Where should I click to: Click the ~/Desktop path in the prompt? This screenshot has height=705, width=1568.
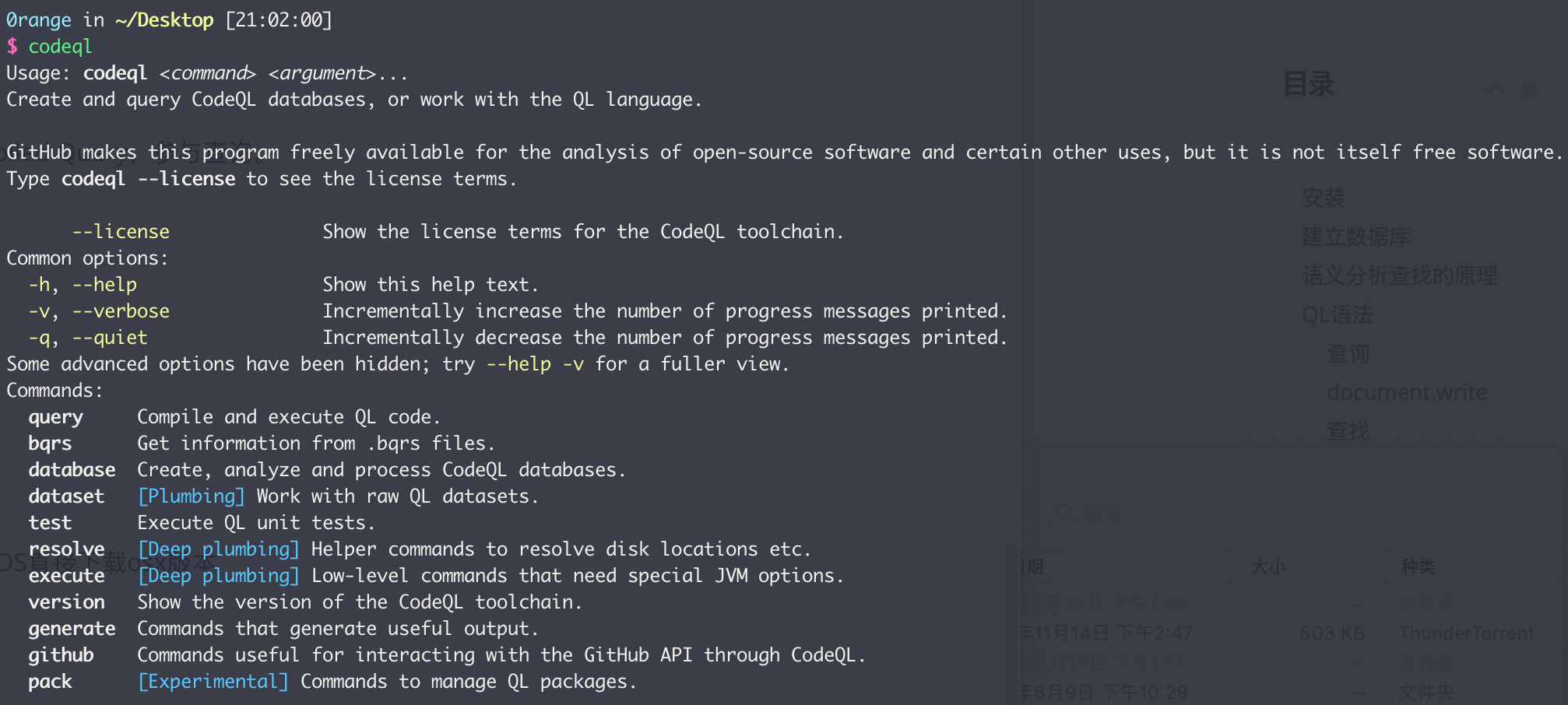point(164,20)
